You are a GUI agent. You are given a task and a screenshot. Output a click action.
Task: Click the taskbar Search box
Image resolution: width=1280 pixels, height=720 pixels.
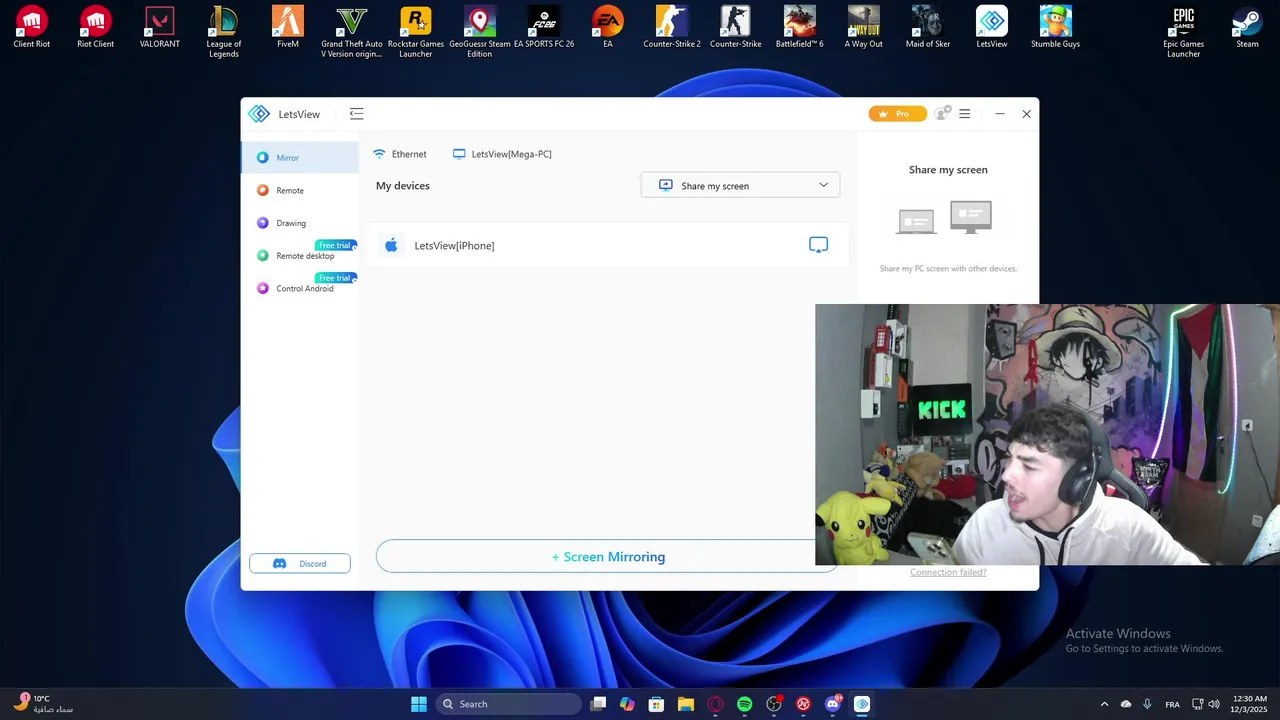pyautogui.click(x=509, y=704)
